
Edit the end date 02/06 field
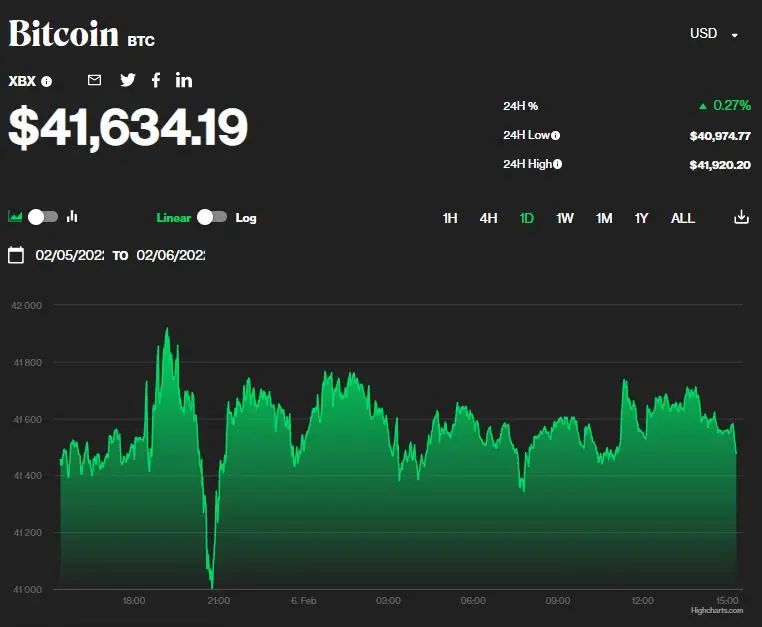click(x=171, y=255)
